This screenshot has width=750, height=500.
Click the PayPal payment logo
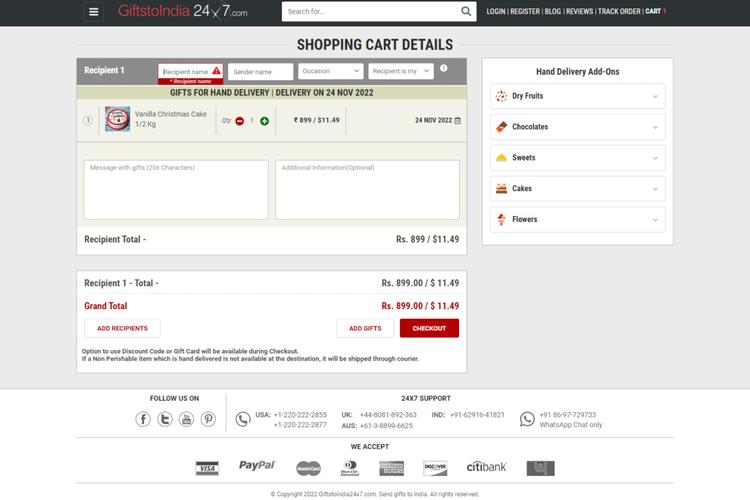pyautogui.click(x=257, y=465)
